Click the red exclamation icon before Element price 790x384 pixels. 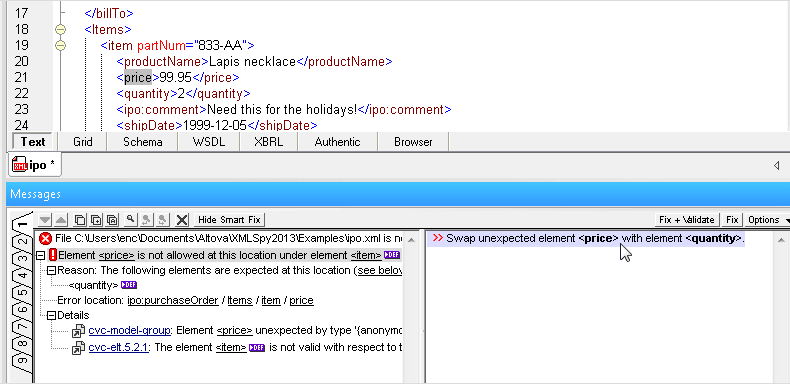pos(53,255)
